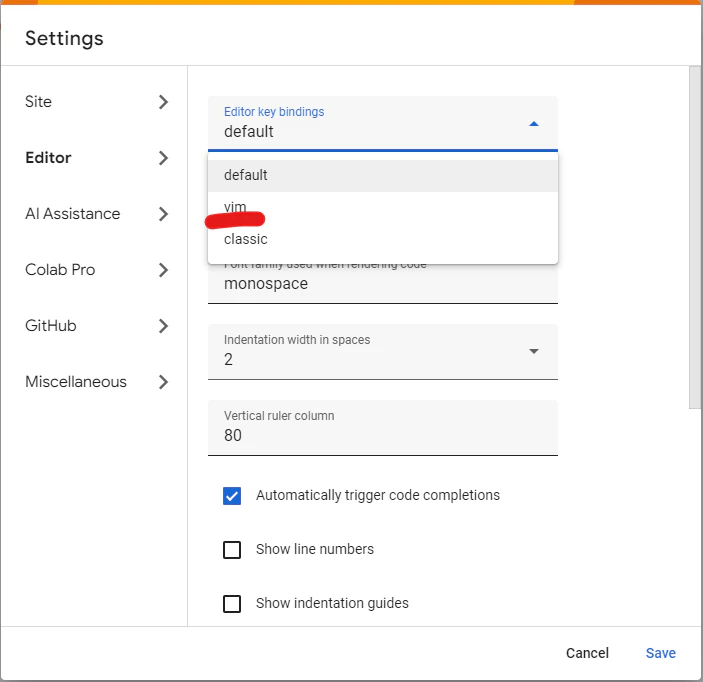
Task: Click the chevron next to AI Assistance
Action: tap(164, 214)
